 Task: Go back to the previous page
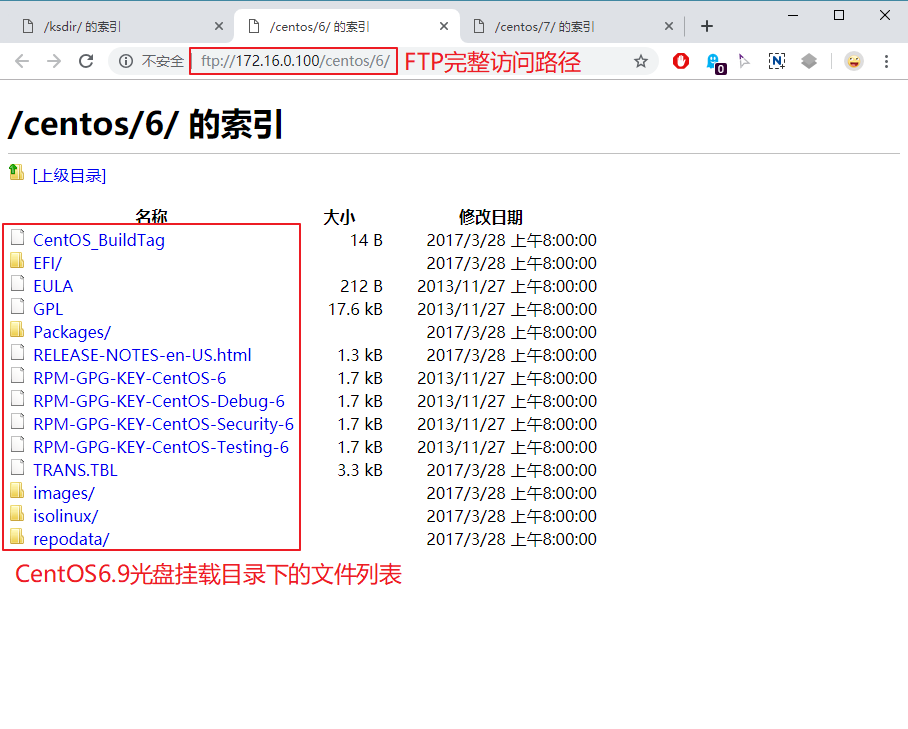point(22,61)
